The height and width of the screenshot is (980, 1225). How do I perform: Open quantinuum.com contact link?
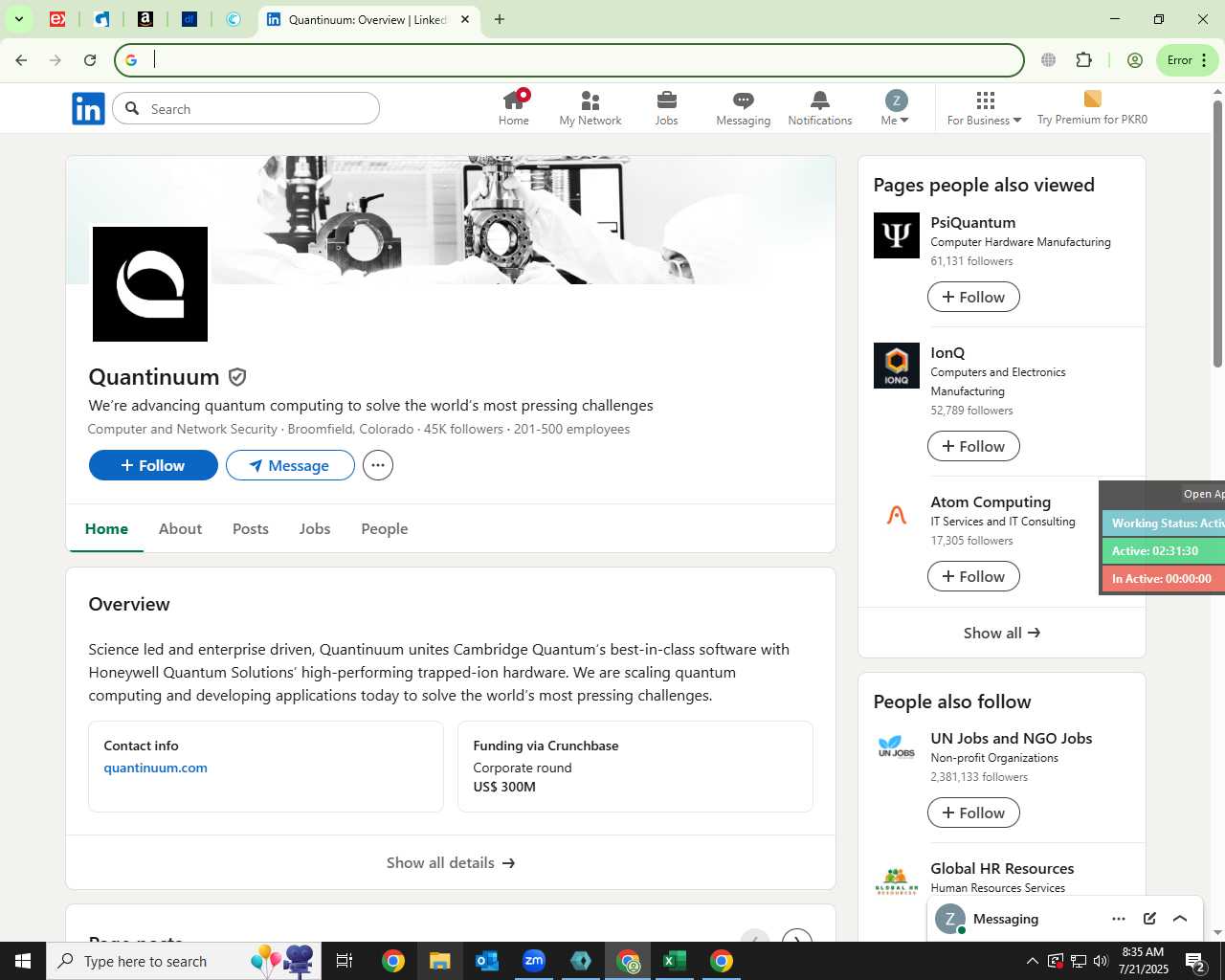[156, 768]
